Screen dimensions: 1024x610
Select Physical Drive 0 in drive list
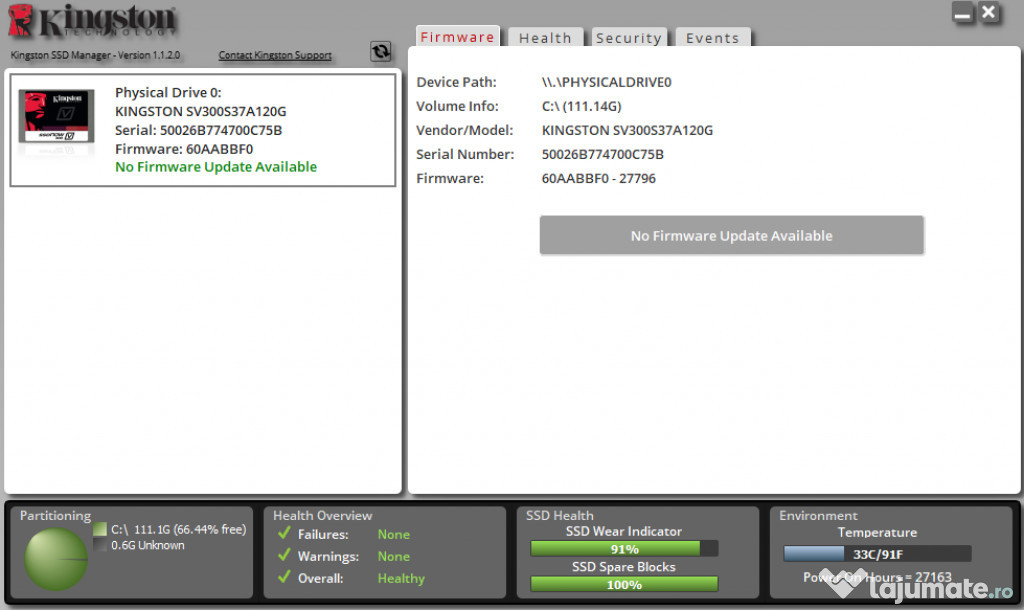coord(202,130)
